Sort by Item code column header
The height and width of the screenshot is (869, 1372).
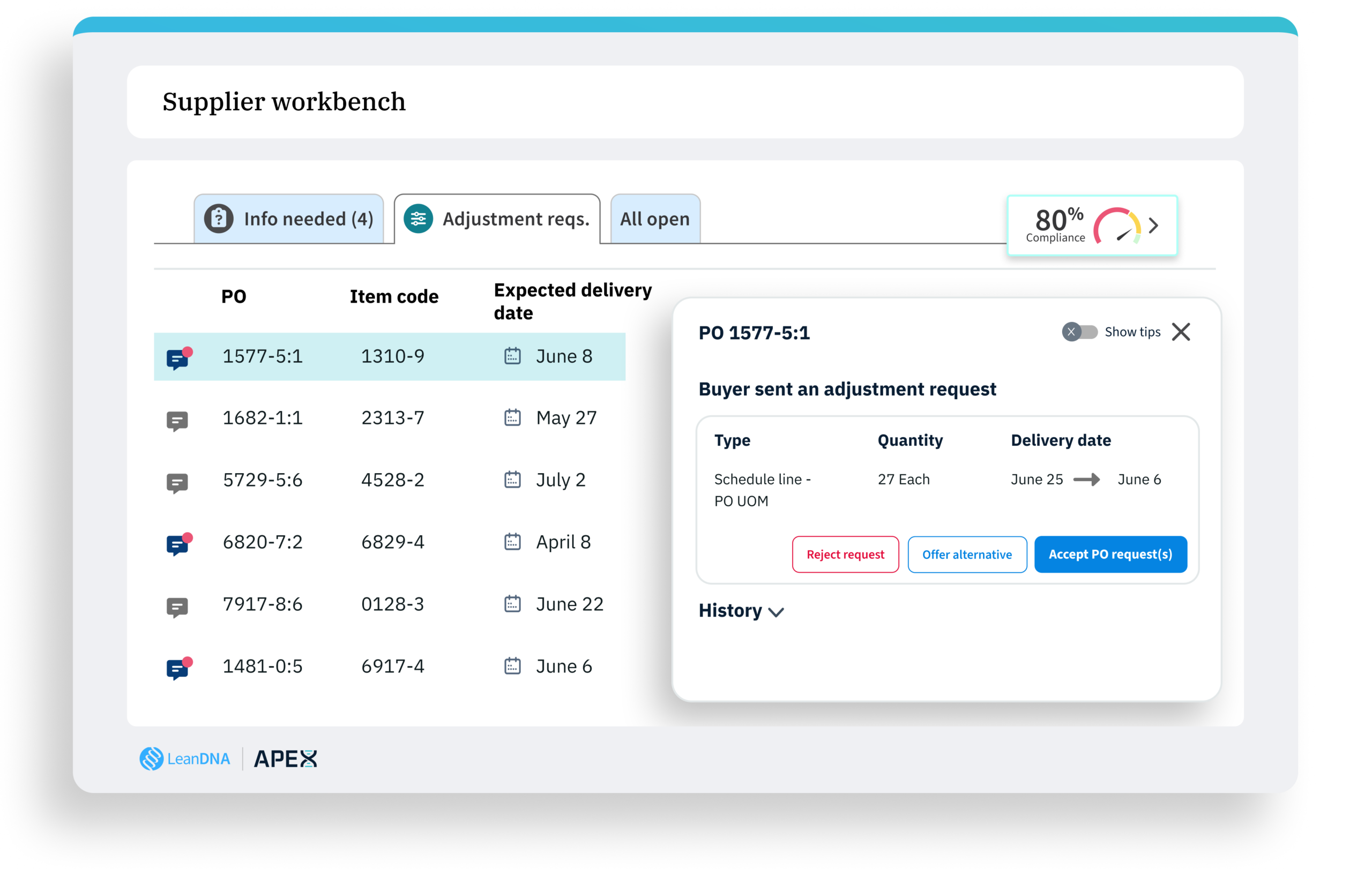point(394,297)
